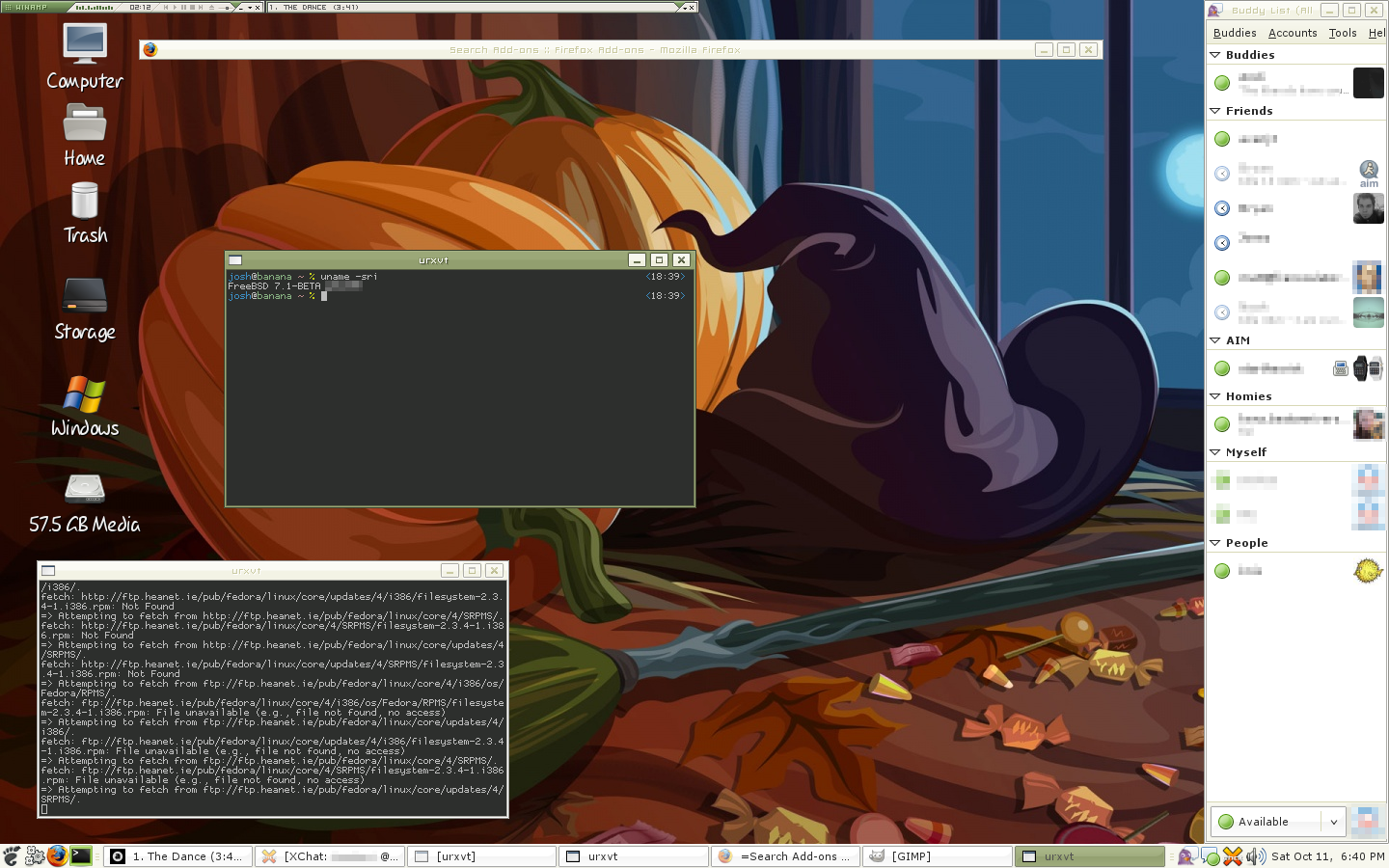The width and height of the screenshot is (1389, 868).
Task: Click the volume speaker tray icon
Action: (1255, 856)
